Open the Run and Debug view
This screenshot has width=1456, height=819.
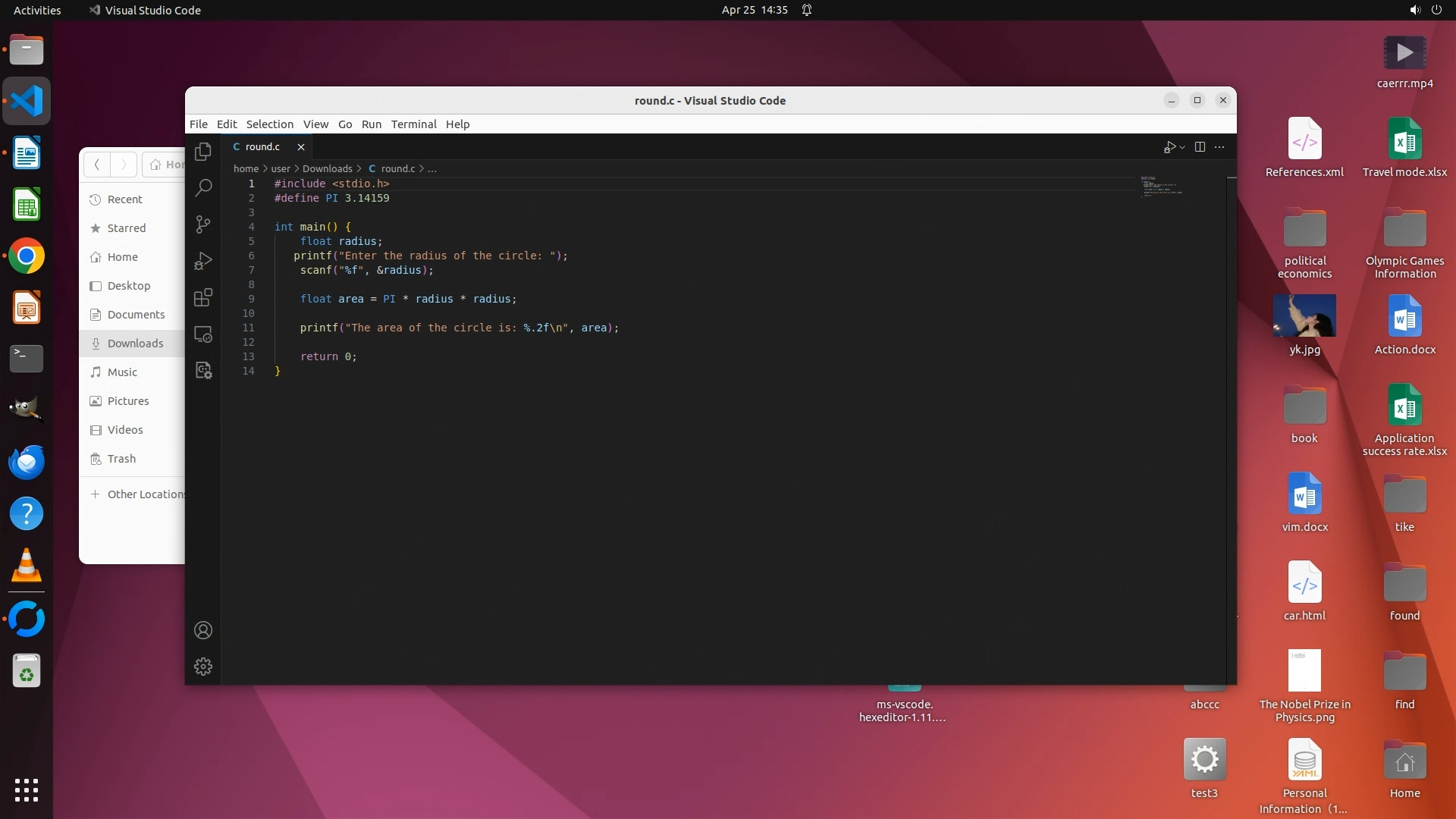(202, 261)
